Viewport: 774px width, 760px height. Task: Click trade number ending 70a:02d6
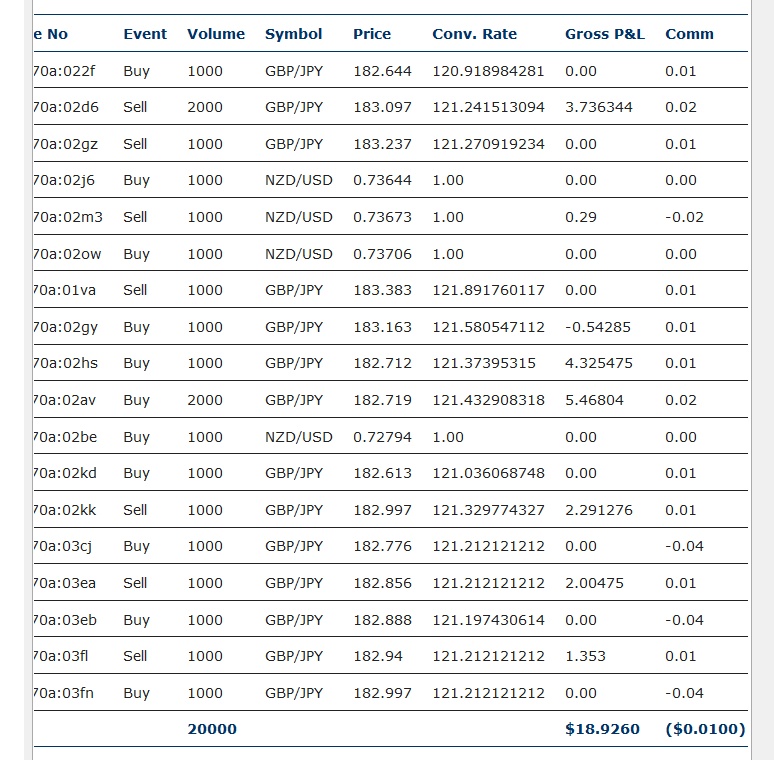(x=65, y=107)
